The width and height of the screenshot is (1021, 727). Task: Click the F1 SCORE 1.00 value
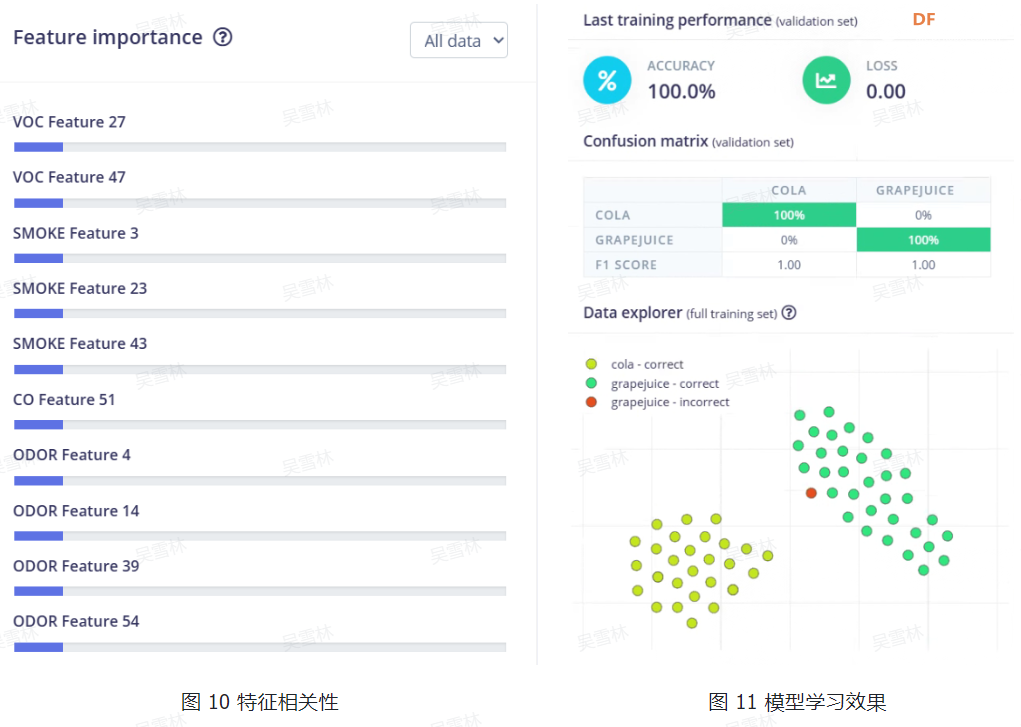pyautogui.click(x=788, y=264)
